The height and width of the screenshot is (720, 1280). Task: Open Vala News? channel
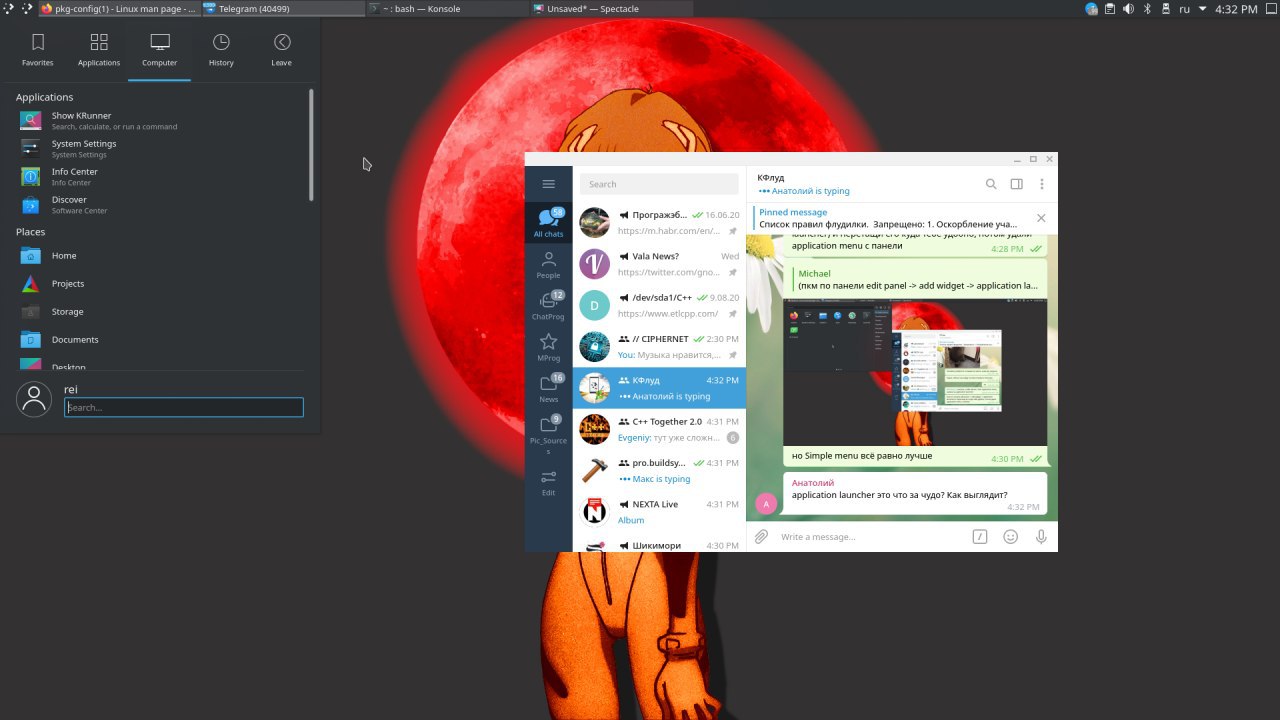(660, 264)
